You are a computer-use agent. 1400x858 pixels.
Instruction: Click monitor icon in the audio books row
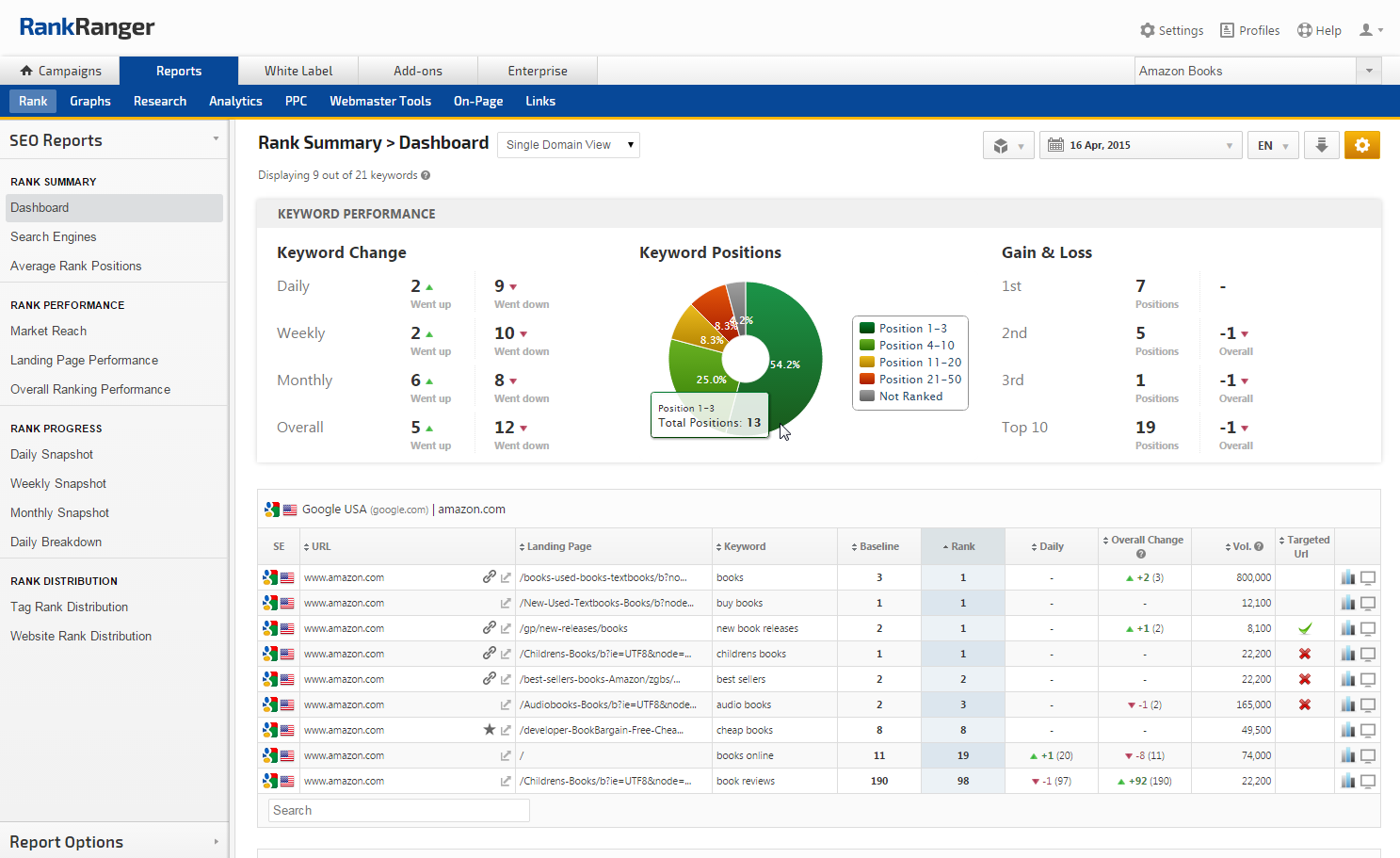(1368, 704)
